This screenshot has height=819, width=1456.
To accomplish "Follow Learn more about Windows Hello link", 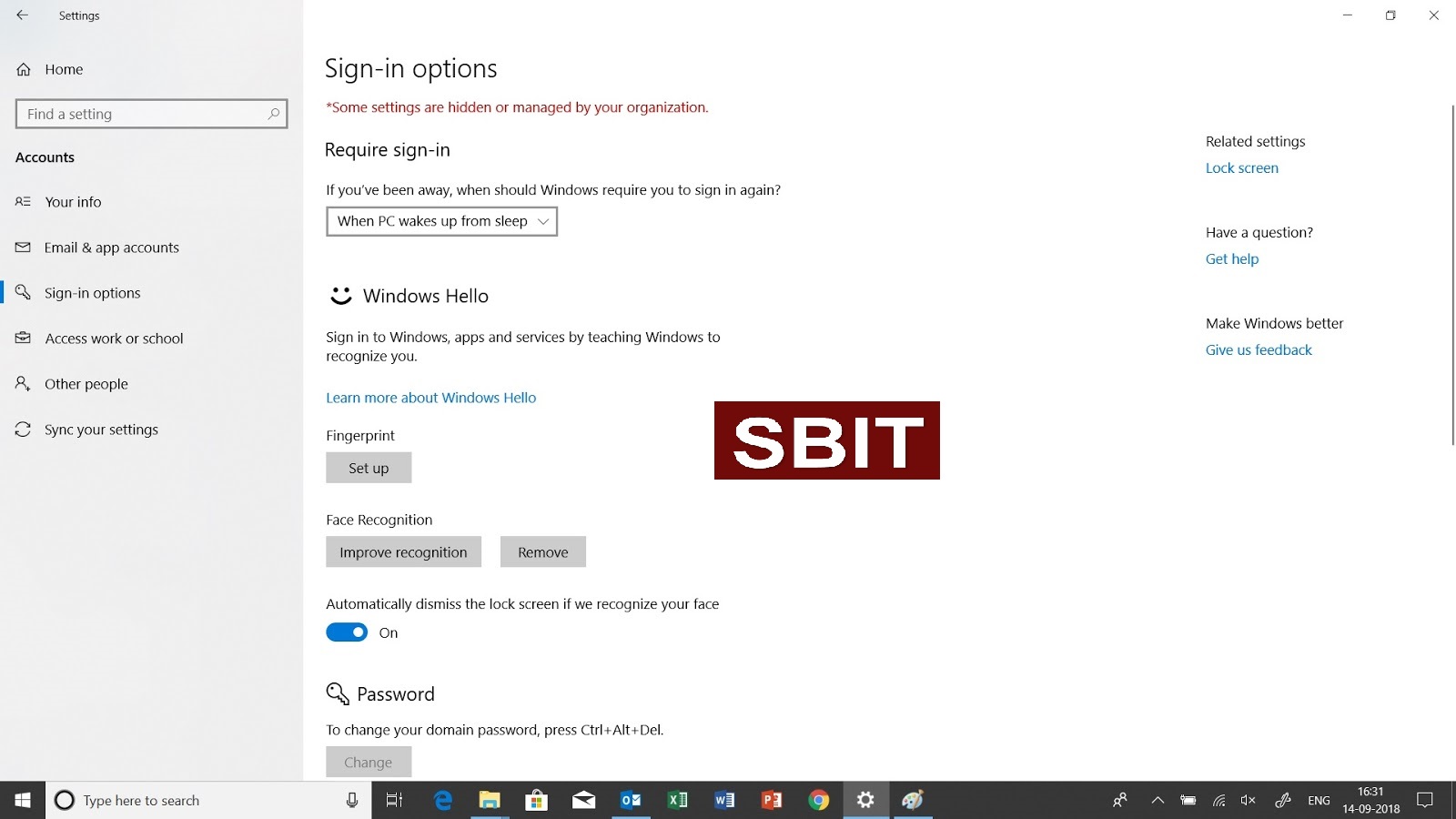I will pyautogui.click(x=431, y=398).
